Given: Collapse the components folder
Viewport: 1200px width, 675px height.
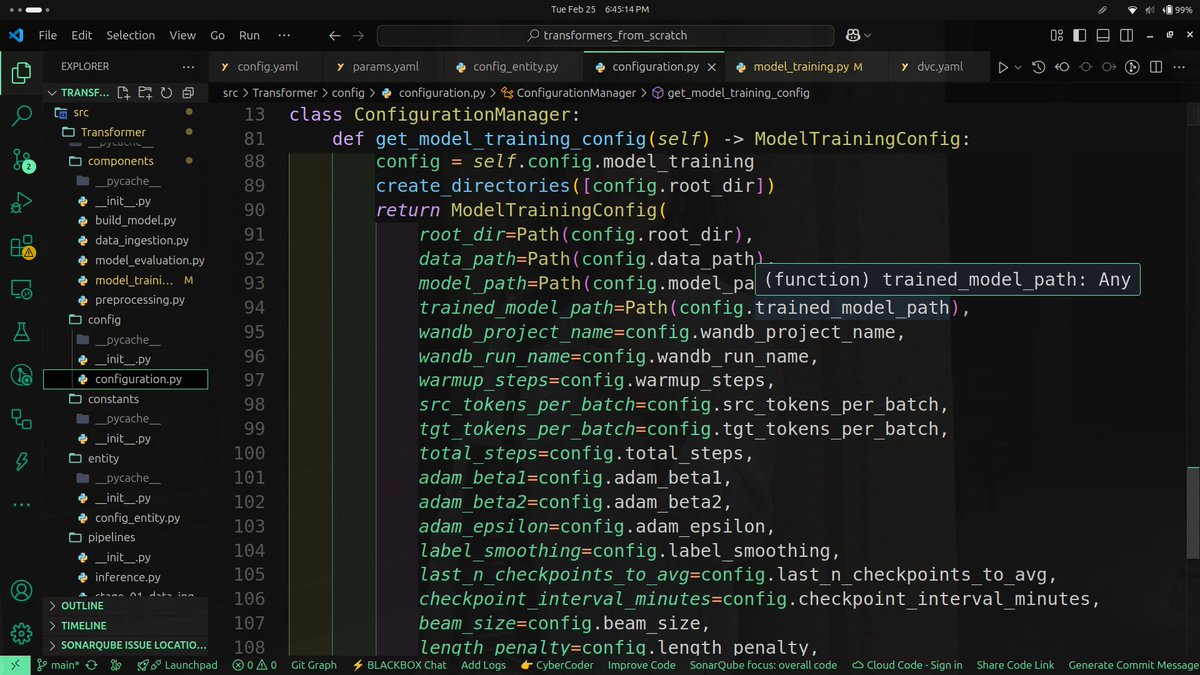Looking at the screenshot, I should tap(120, 161).
